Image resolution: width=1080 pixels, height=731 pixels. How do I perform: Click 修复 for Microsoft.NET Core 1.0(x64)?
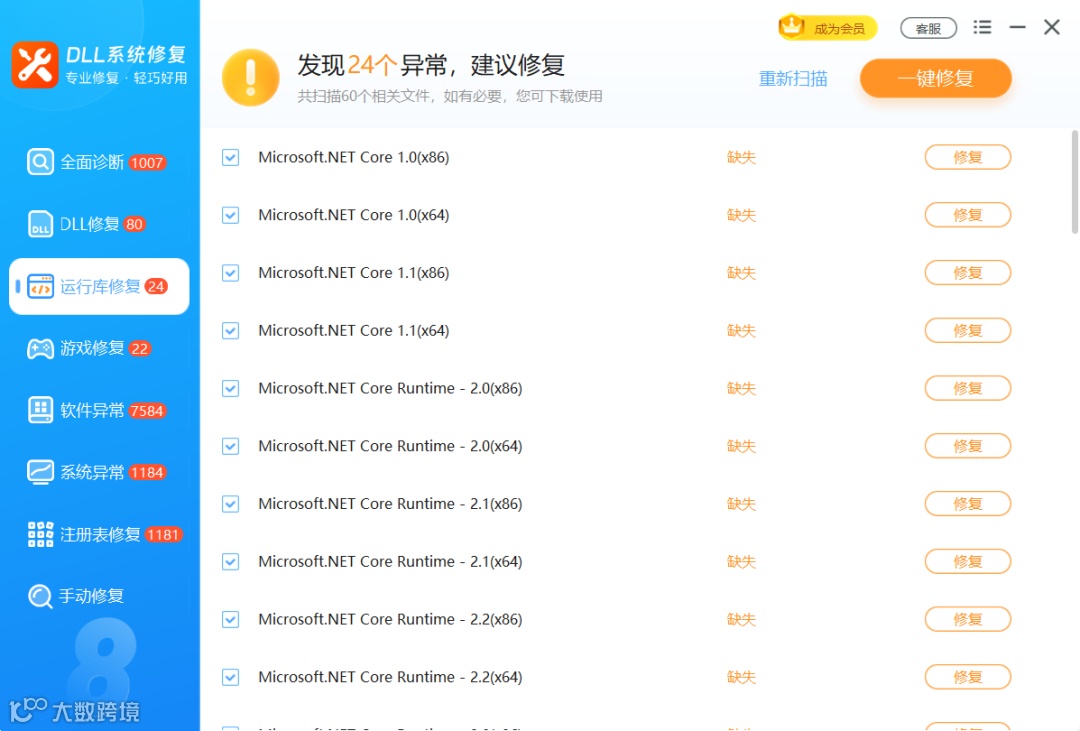click(x=968, y=215)
